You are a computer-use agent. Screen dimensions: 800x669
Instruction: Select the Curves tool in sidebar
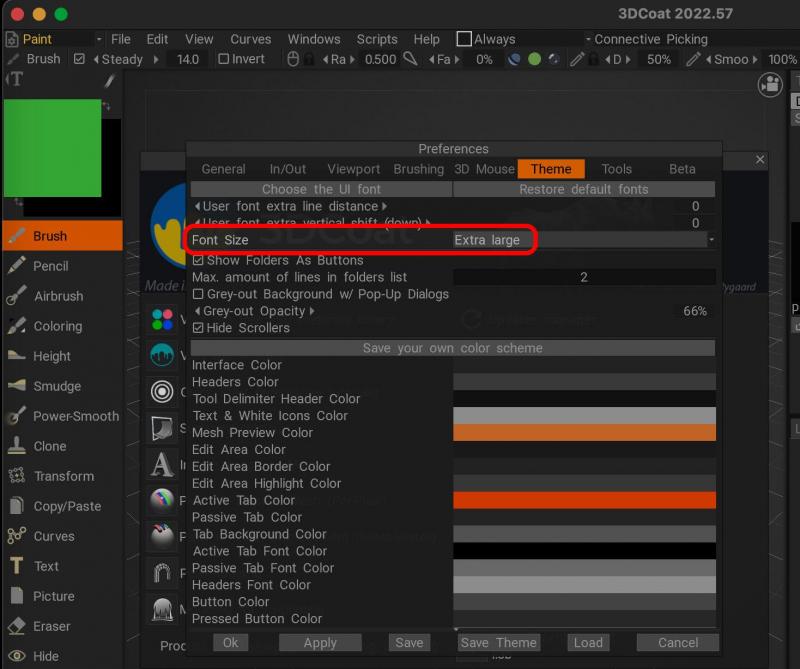coord(53,536)
